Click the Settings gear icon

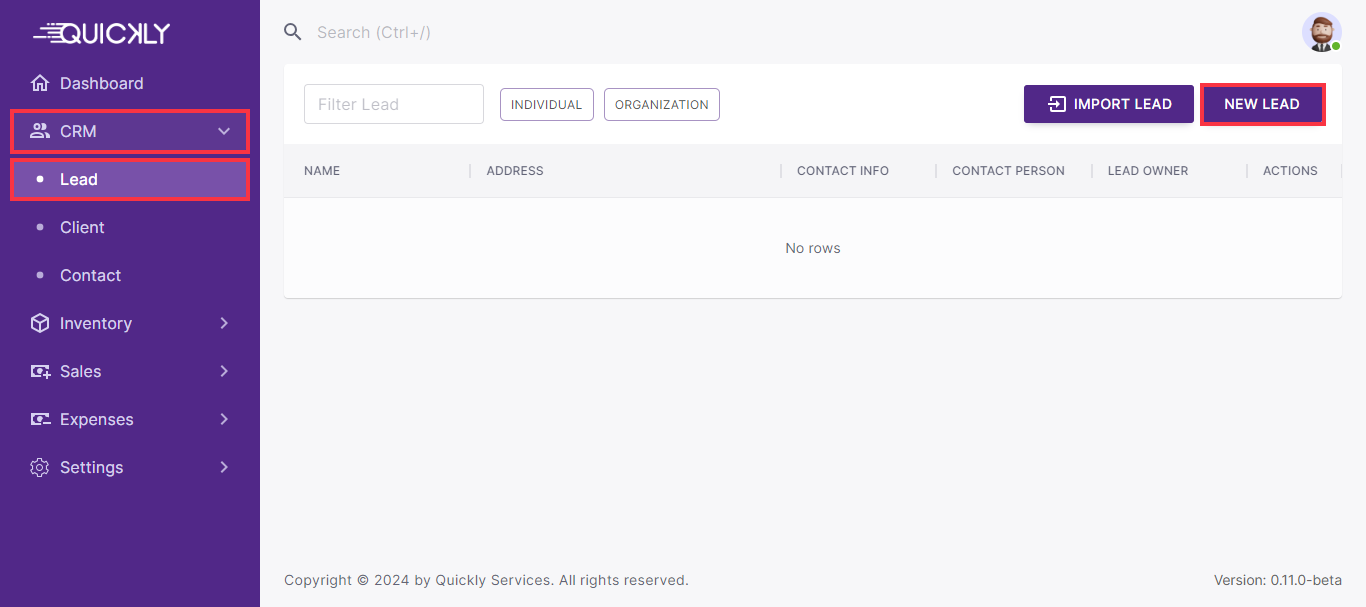(40, 467)
